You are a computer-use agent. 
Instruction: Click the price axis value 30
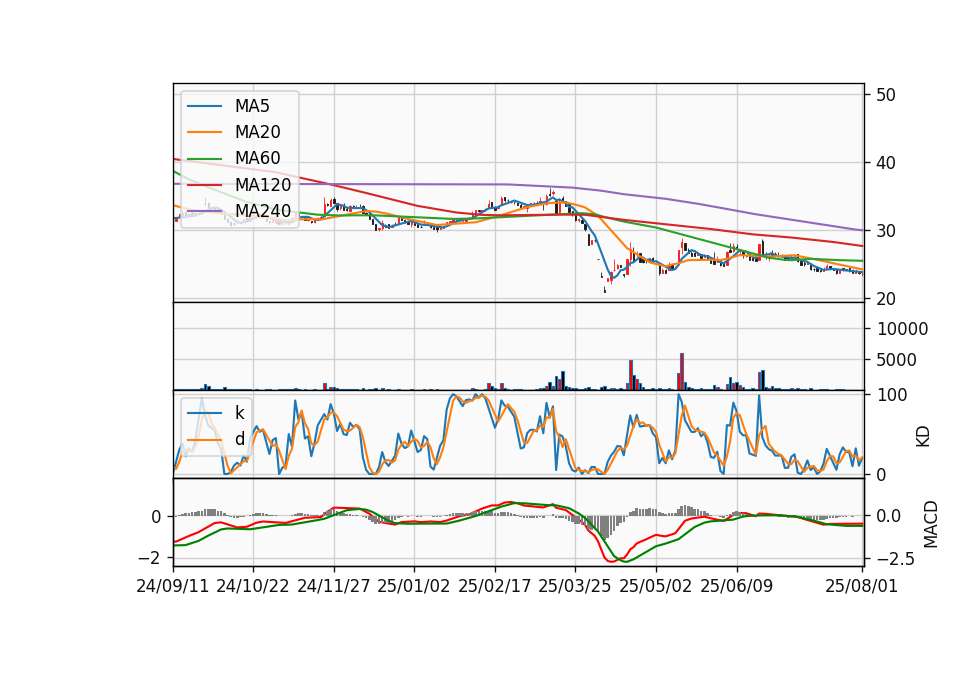point(886,231)
